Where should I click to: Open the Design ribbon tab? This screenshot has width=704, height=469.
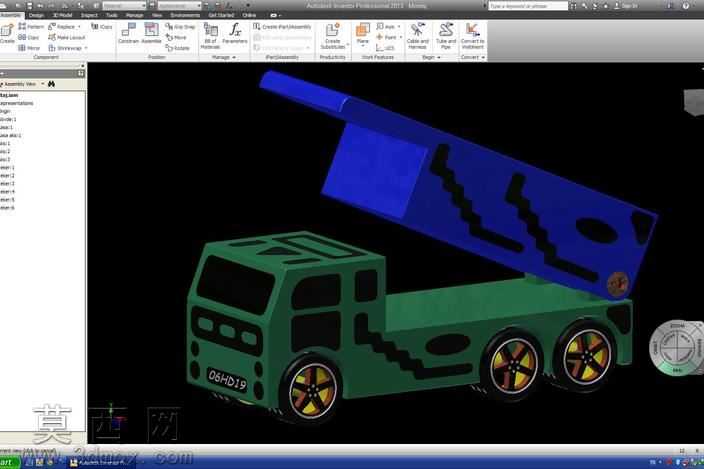click(36, 15)
